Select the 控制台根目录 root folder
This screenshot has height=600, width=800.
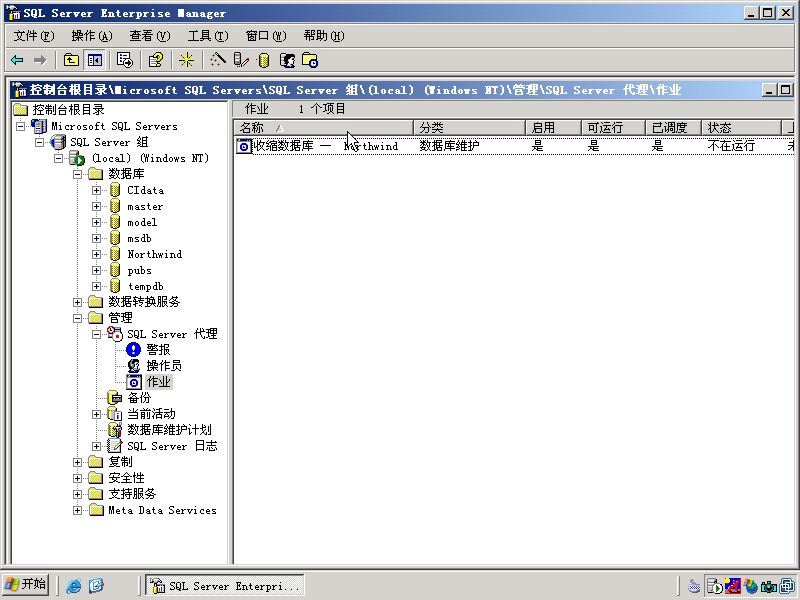click(59, 109)
